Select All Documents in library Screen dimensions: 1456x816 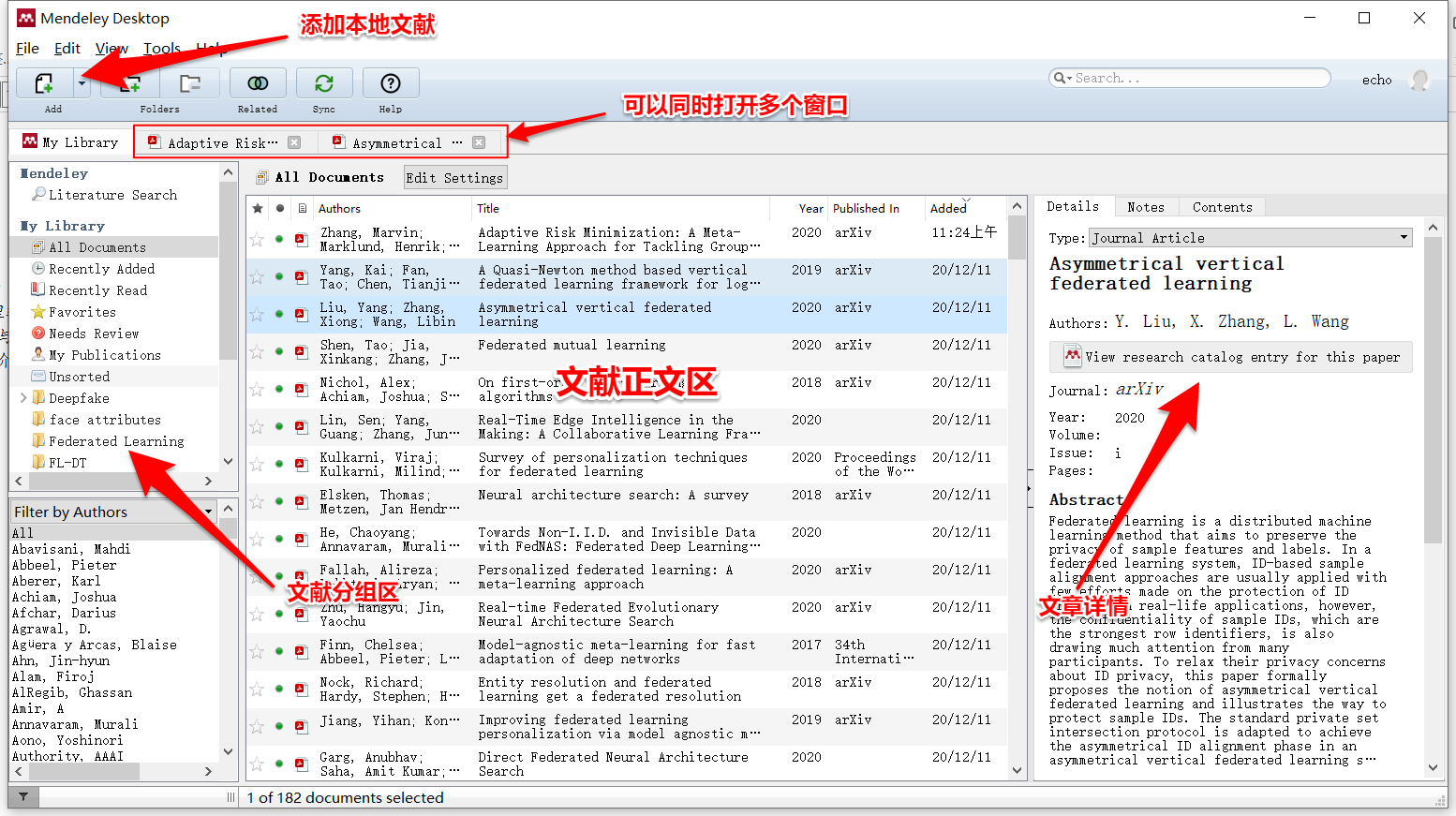click(x=97, y=247)
